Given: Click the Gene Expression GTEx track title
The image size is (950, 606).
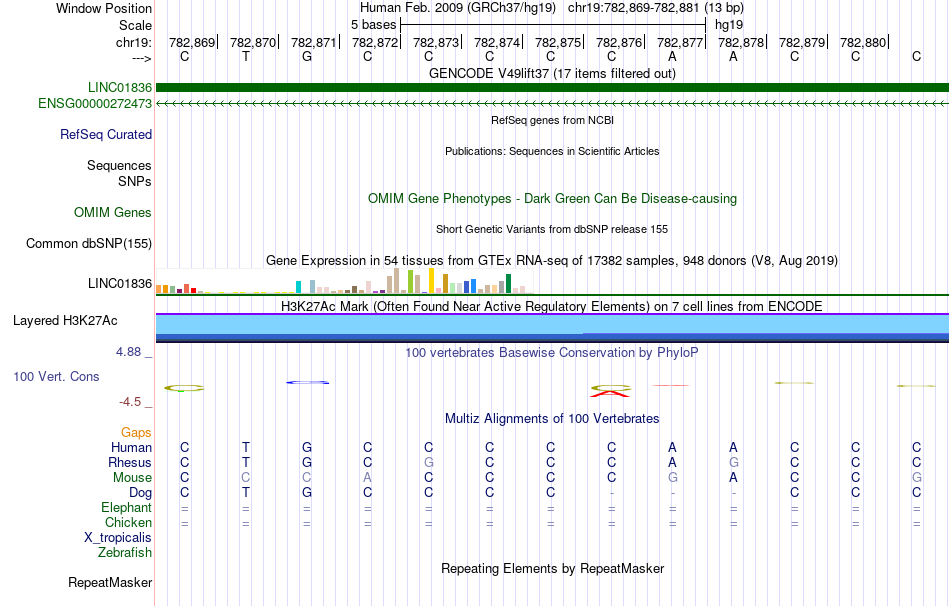Looking at the screenshot, I should pos(552,261).
